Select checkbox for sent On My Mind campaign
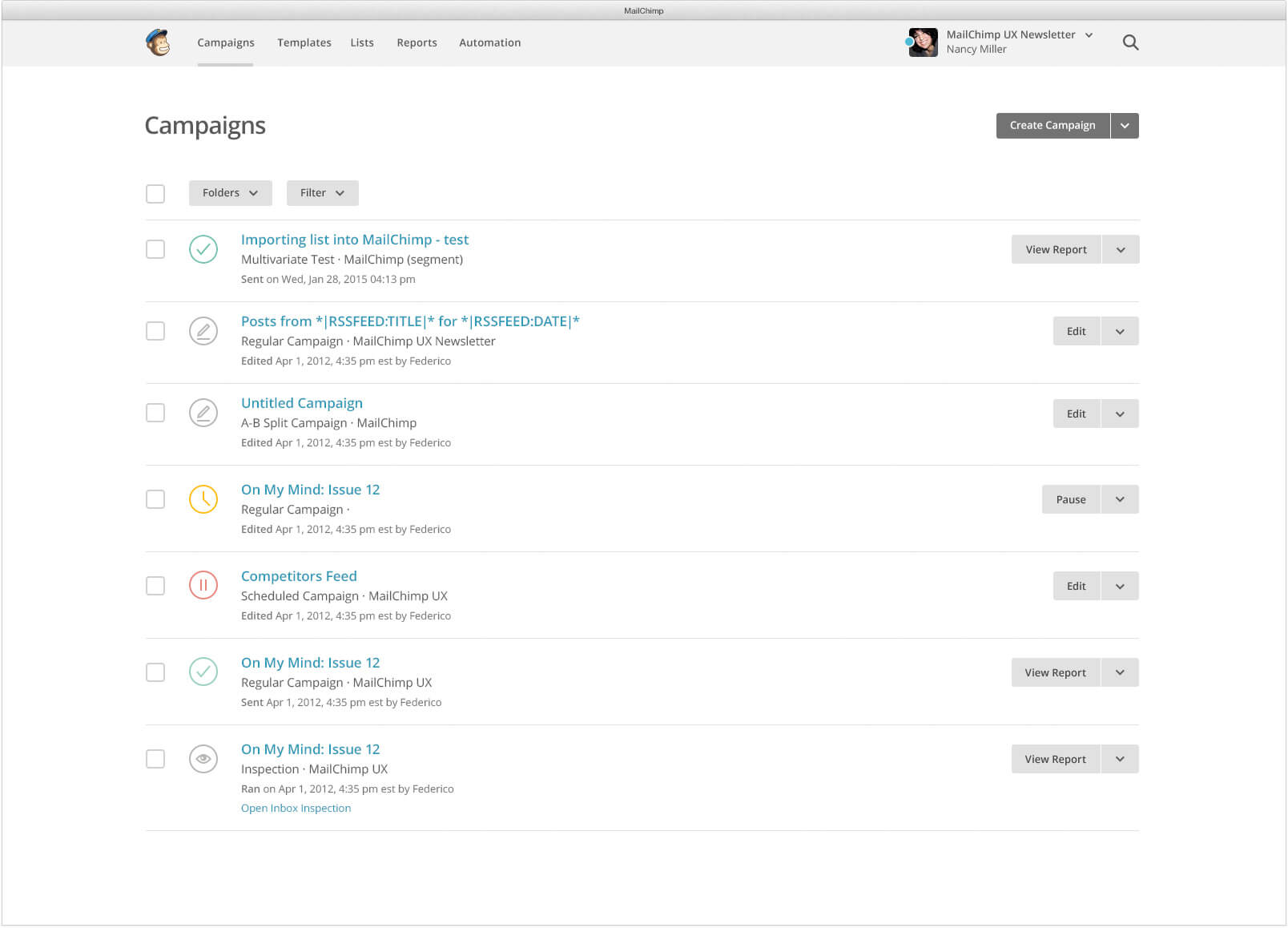This screenshot has width=1288, height=928. 155,672
